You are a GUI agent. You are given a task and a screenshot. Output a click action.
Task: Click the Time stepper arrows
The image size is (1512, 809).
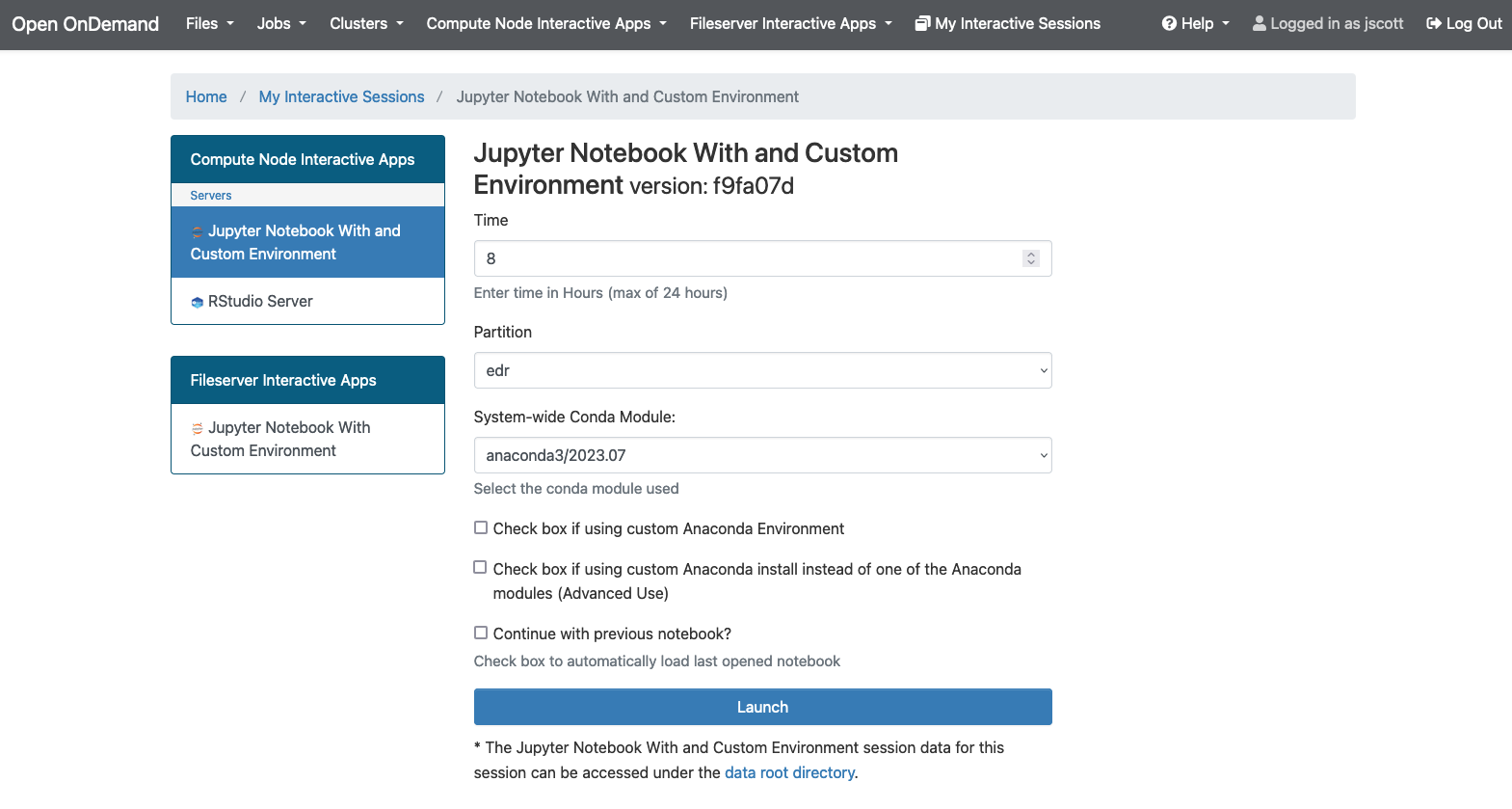pyautogui.click(x=1031, y=258)
